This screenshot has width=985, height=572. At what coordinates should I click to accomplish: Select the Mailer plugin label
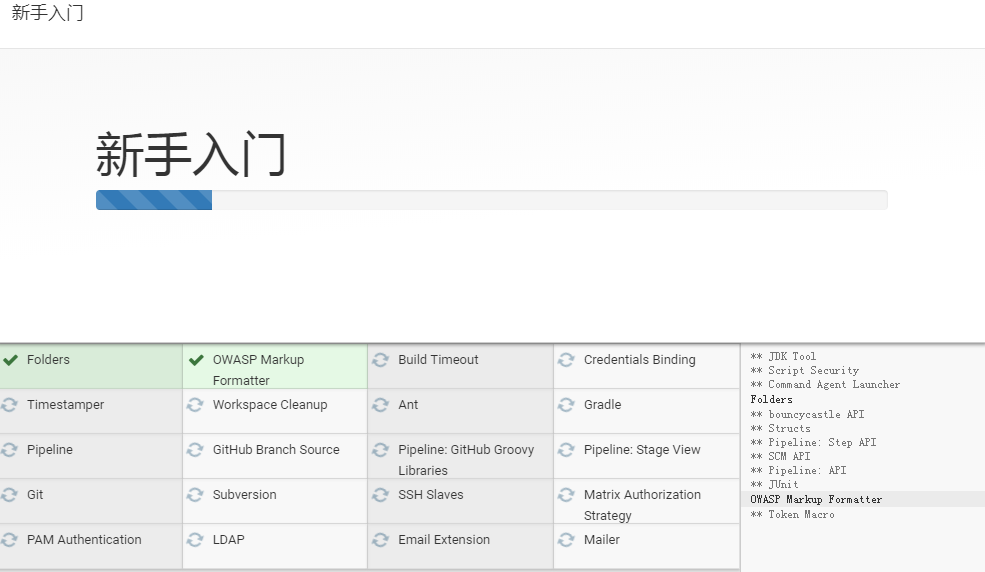[601, 540]
